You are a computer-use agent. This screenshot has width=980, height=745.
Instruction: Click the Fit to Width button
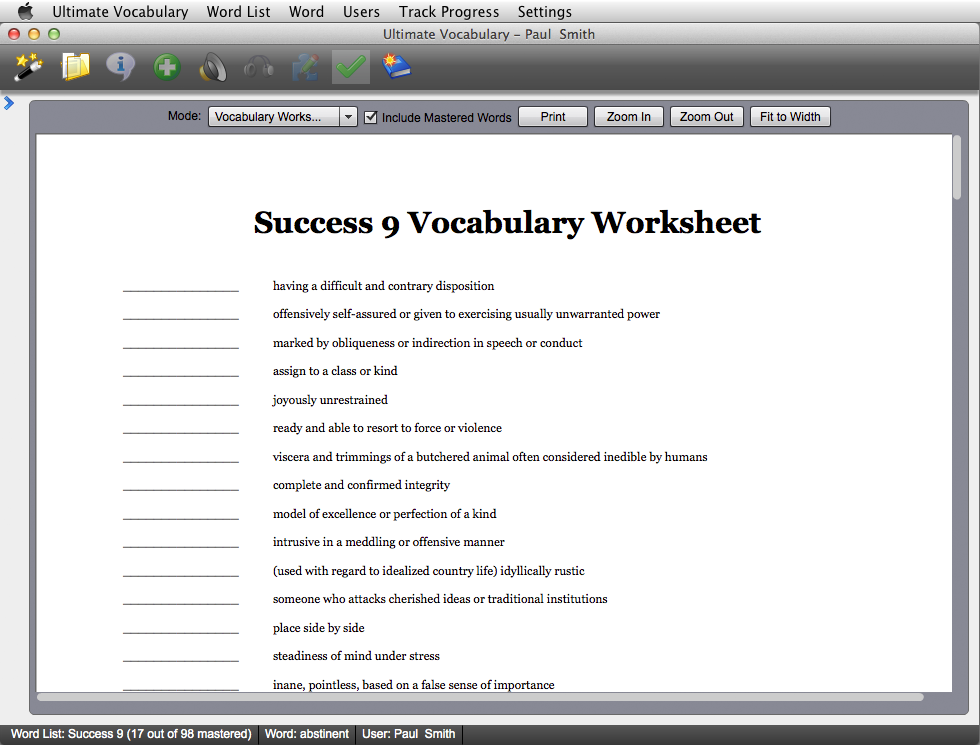(789, 117)
